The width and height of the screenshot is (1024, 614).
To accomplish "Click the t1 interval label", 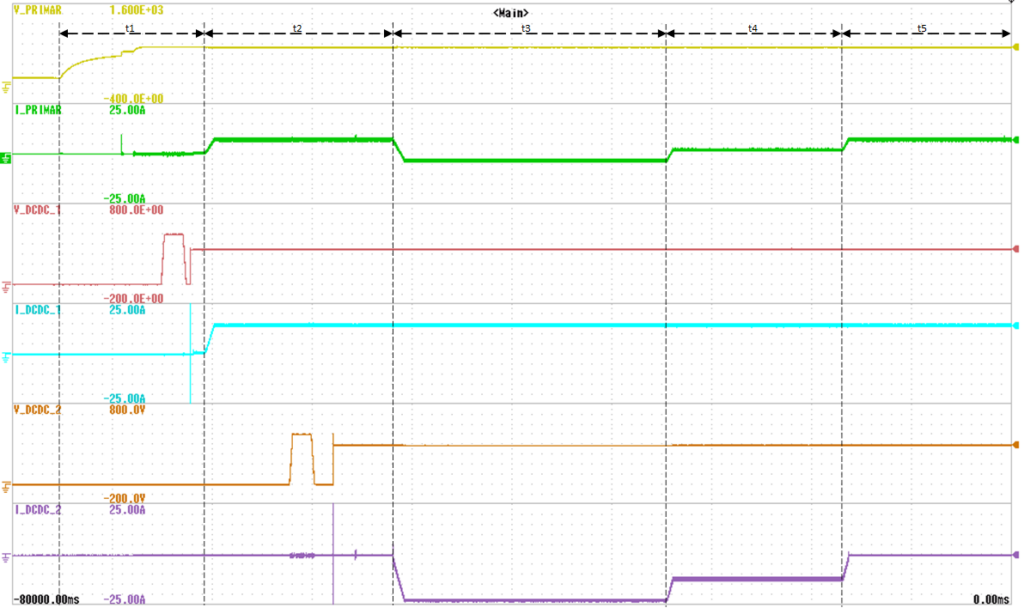I will point(130,29).
